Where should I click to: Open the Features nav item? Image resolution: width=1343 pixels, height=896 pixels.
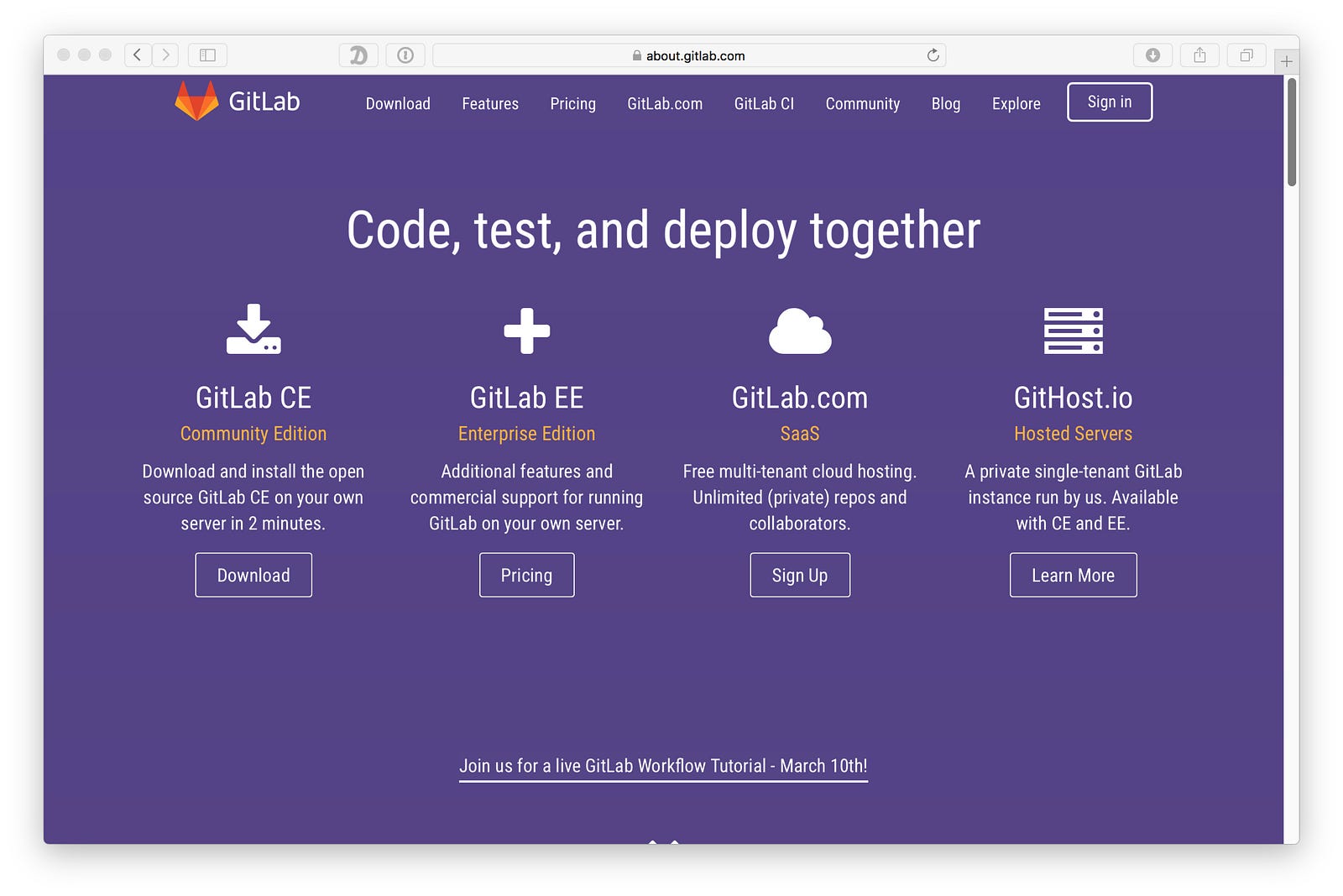click(490, 103)
